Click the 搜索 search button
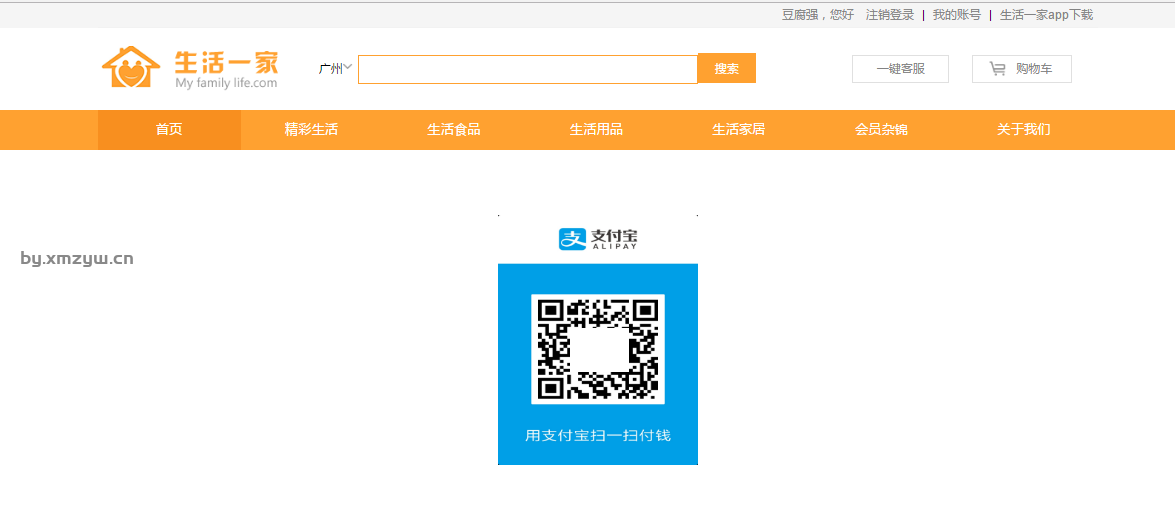 pos(726,68)
